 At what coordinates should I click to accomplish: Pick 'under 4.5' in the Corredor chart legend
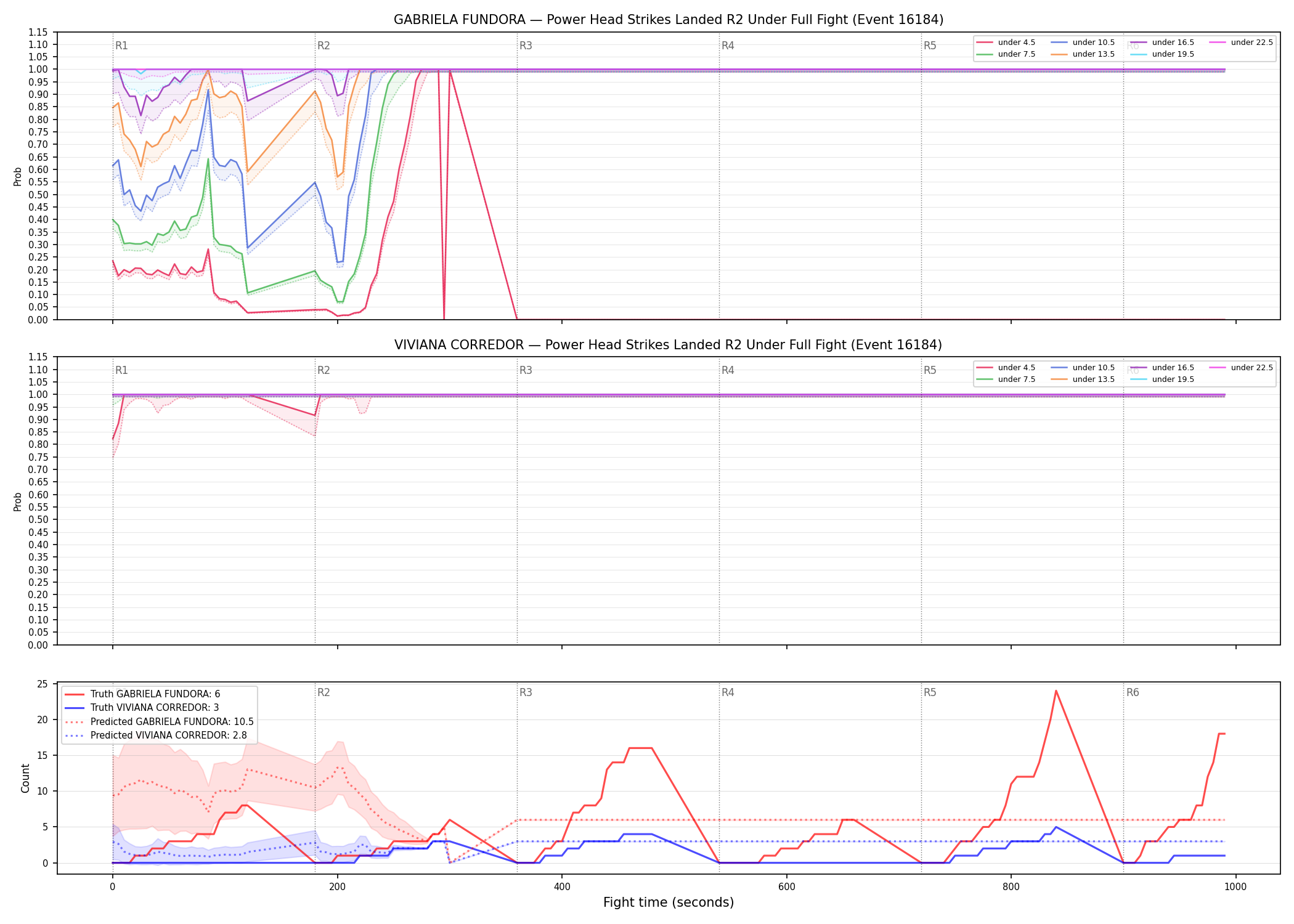pos(1006,368)
